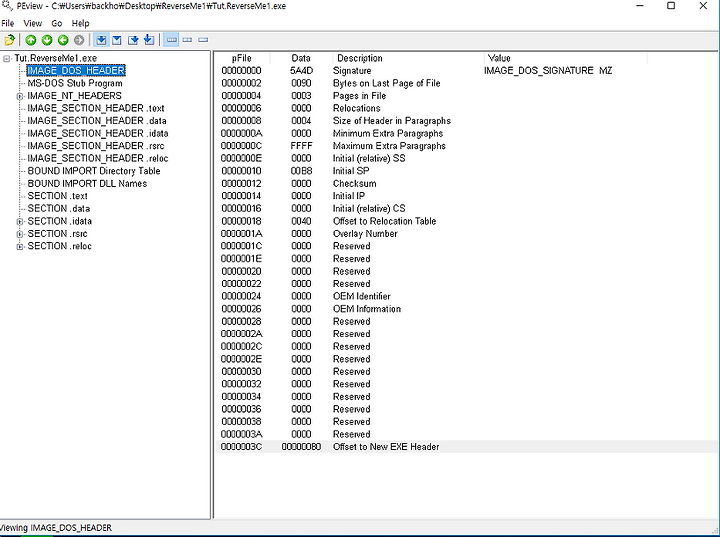Click the second blue address-view toolbar icon
Viewport: 720px width, 537px height.
point(117,40)
